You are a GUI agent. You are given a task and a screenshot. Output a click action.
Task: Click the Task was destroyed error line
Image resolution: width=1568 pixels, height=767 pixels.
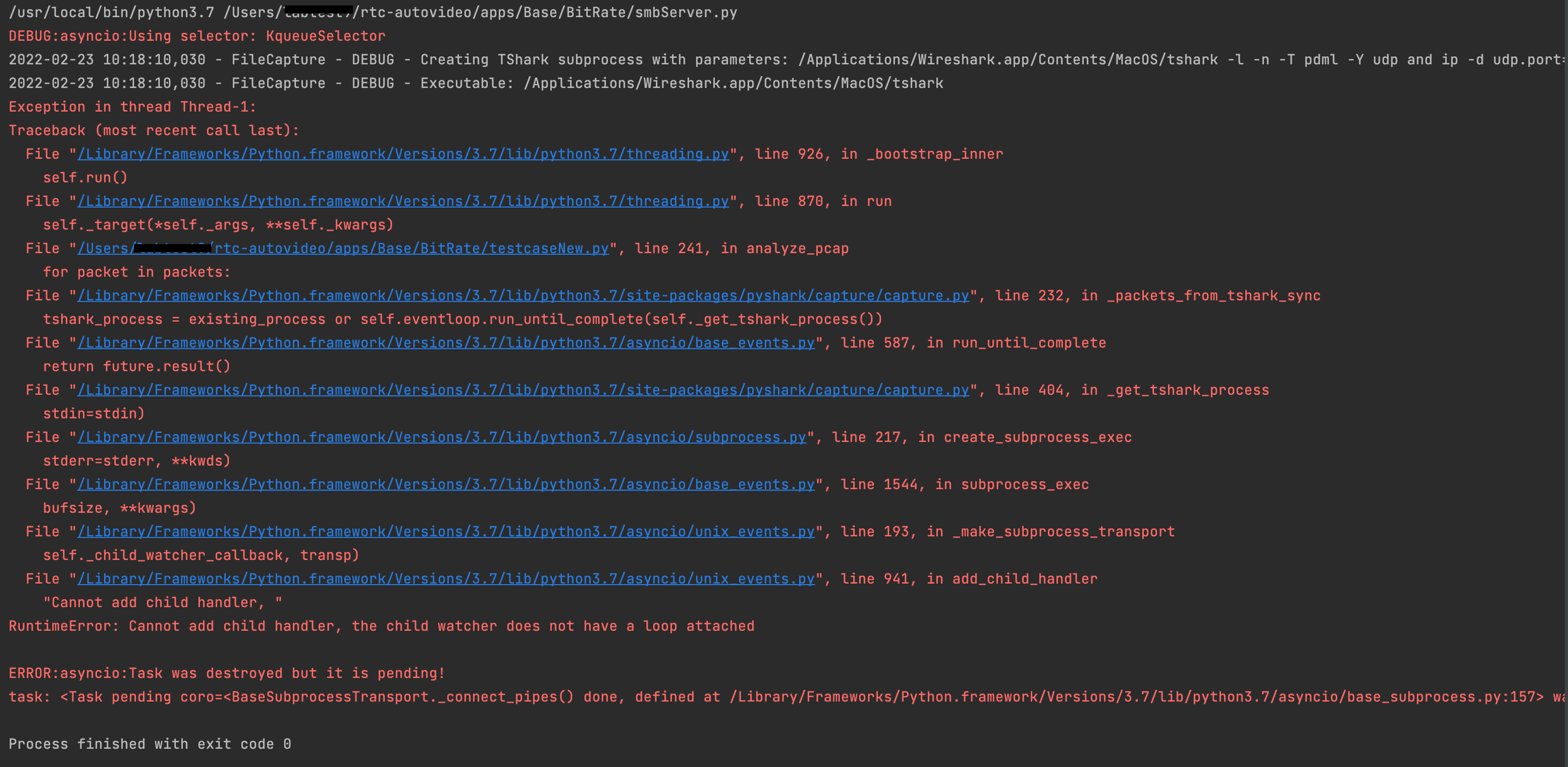tap(225, 673)
